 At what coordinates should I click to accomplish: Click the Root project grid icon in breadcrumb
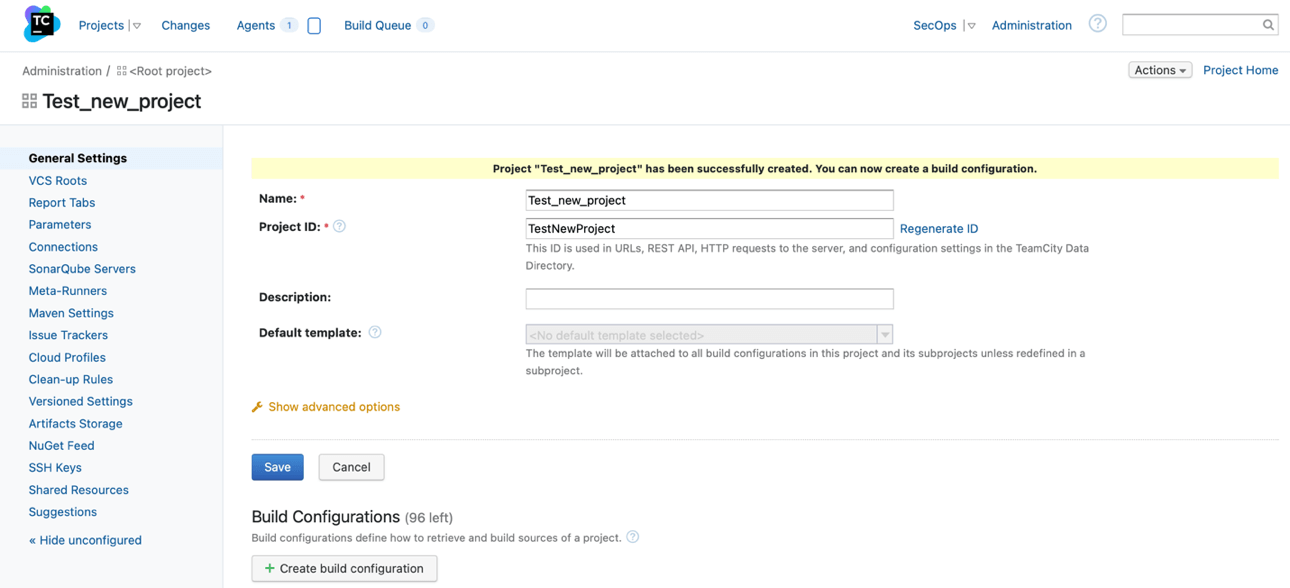click(x=122, y=71)
